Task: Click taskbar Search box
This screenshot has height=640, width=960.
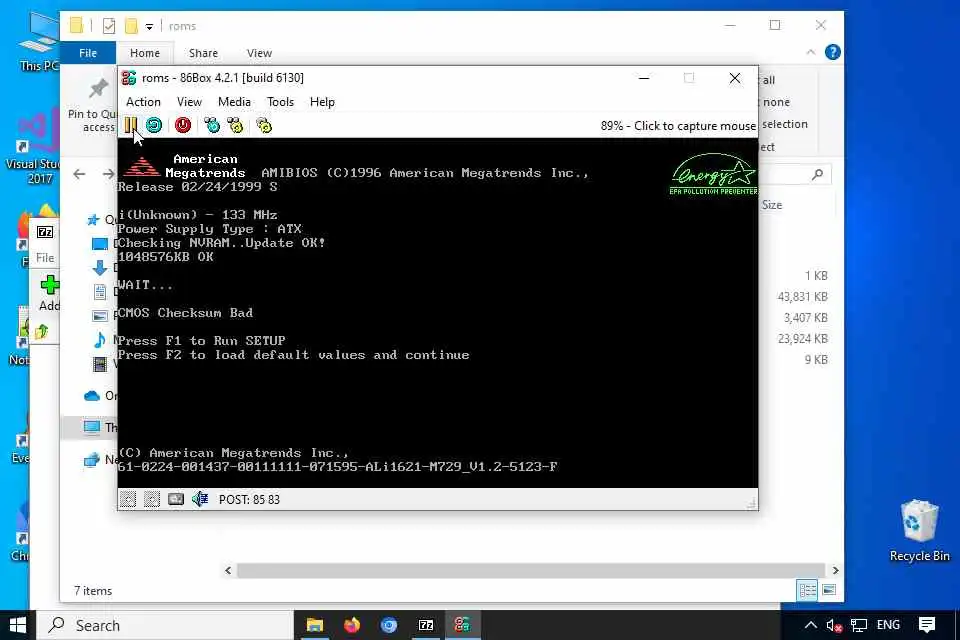Action: click(165, 625)
